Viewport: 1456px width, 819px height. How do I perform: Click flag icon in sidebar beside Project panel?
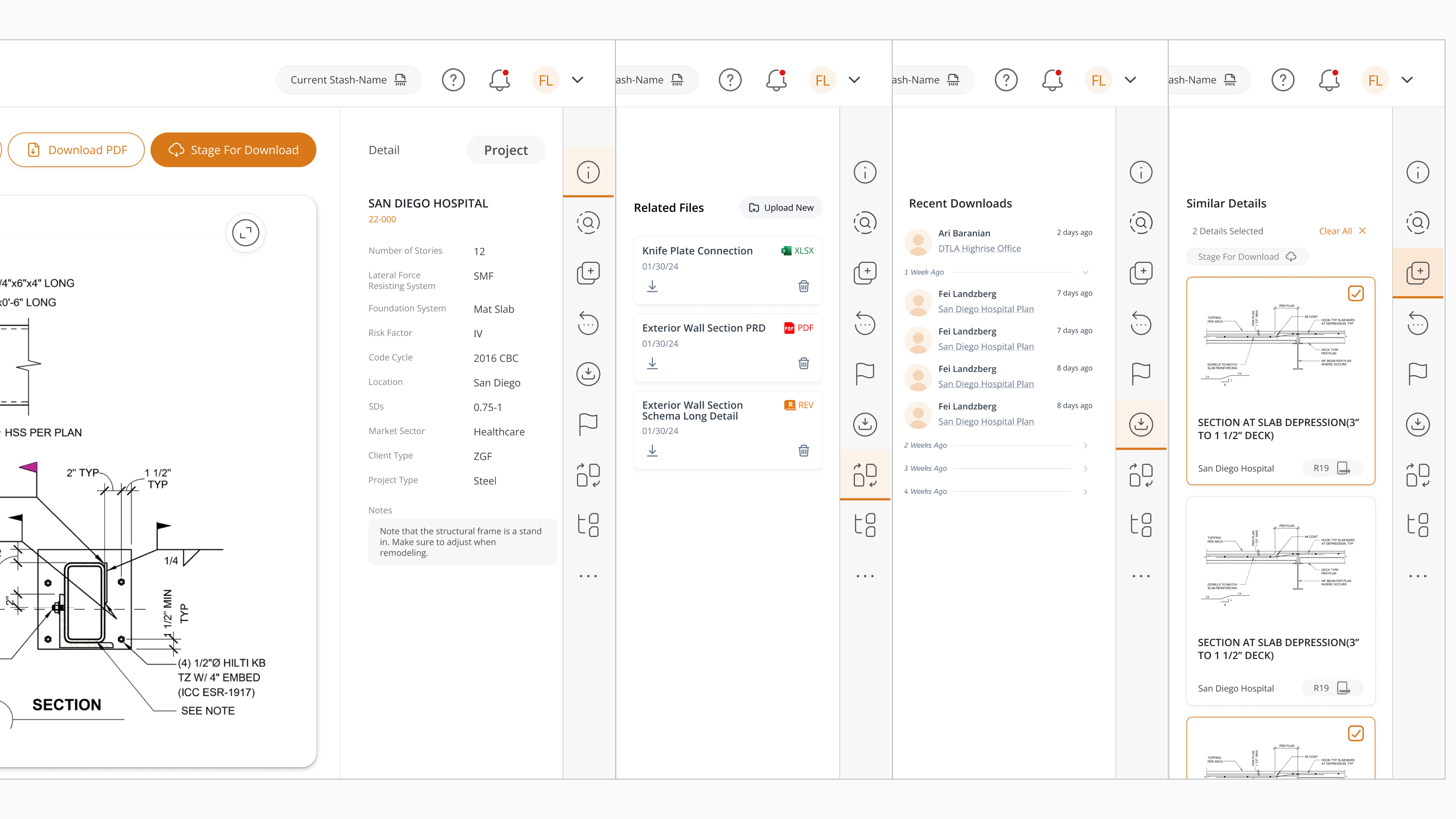(588, 424)
